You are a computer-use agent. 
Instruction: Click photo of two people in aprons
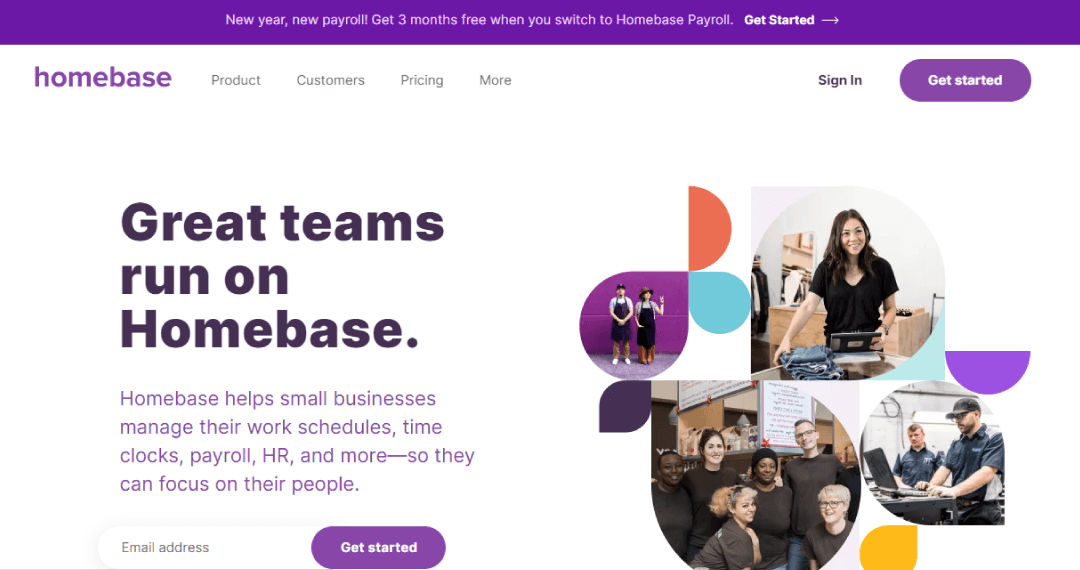[x=634, y=325]
